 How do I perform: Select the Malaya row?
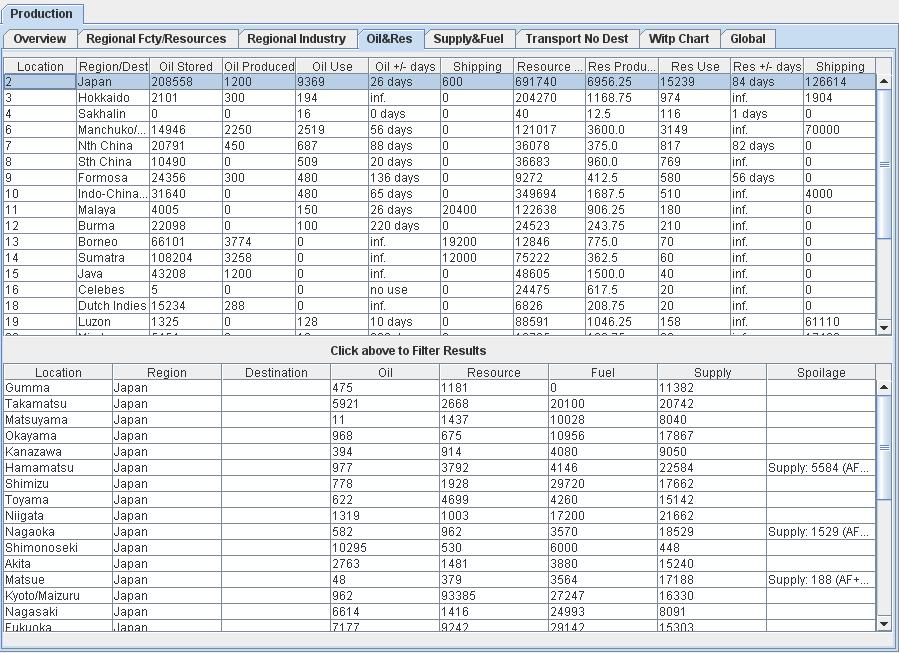click(440, 210)
